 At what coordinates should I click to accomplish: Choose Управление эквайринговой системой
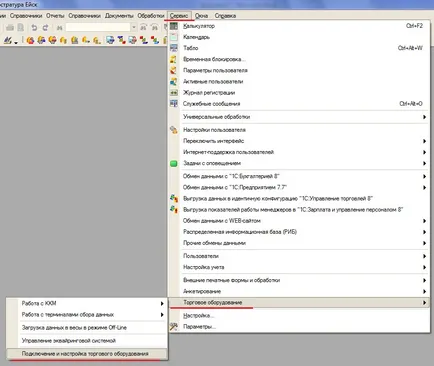[87, 341]
